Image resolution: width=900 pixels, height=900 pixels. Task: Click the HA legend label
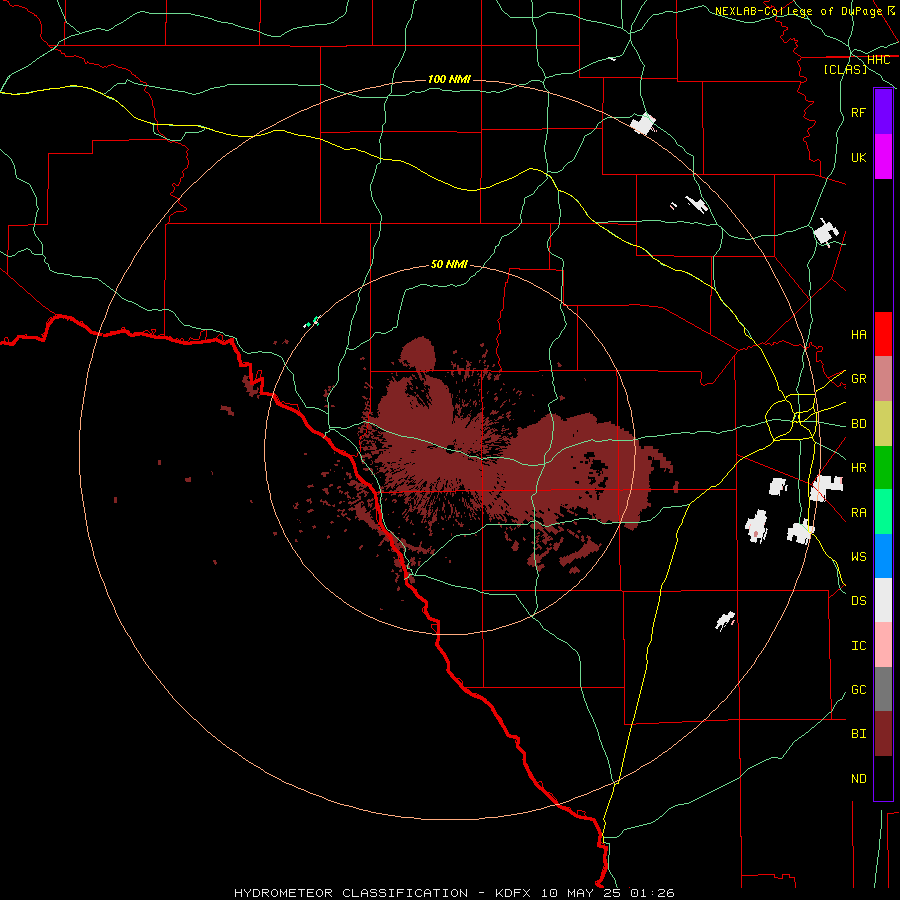858,334
